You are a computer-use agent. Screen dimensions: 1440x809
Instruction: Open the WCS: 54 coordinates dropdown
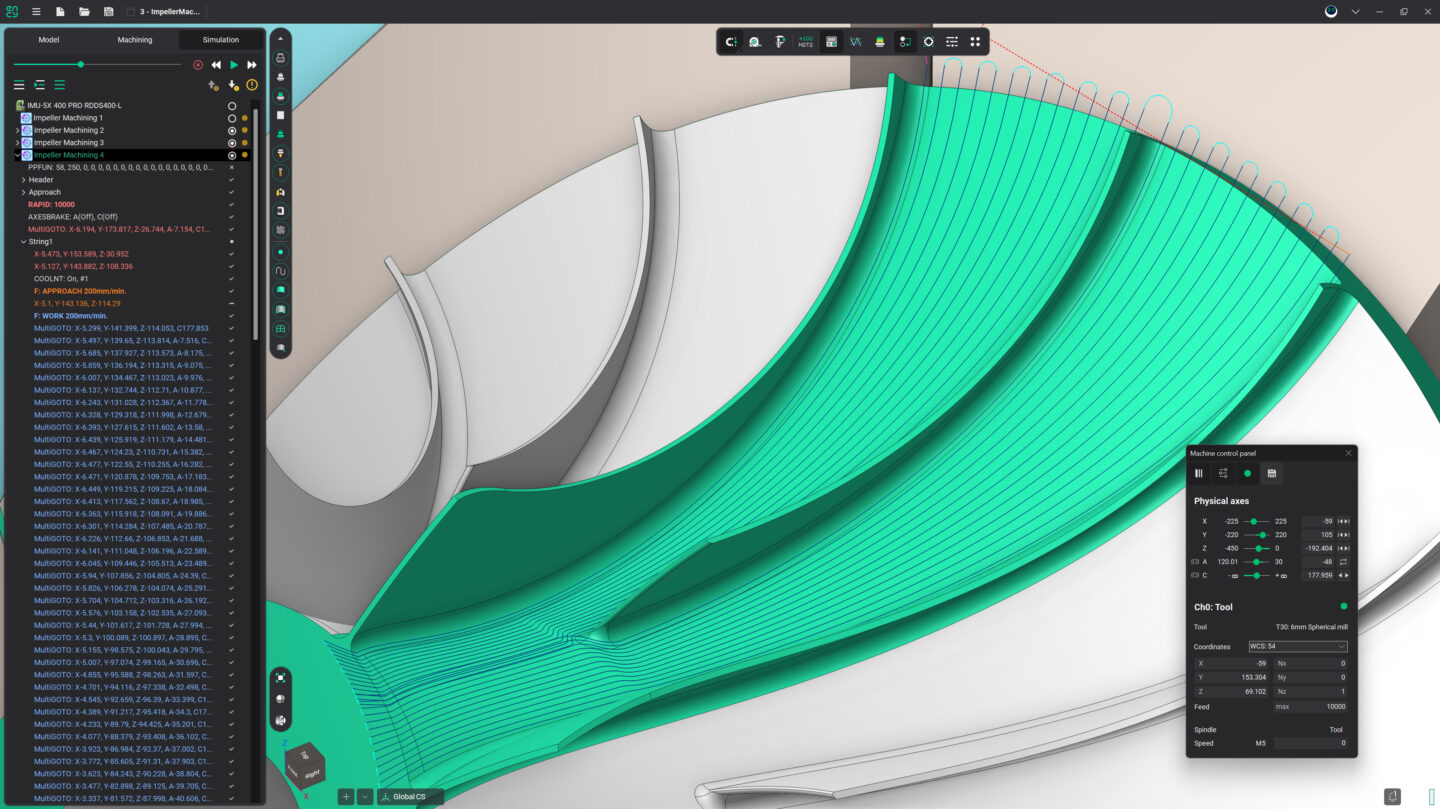pyautogui.click(x=1297, y=647)
